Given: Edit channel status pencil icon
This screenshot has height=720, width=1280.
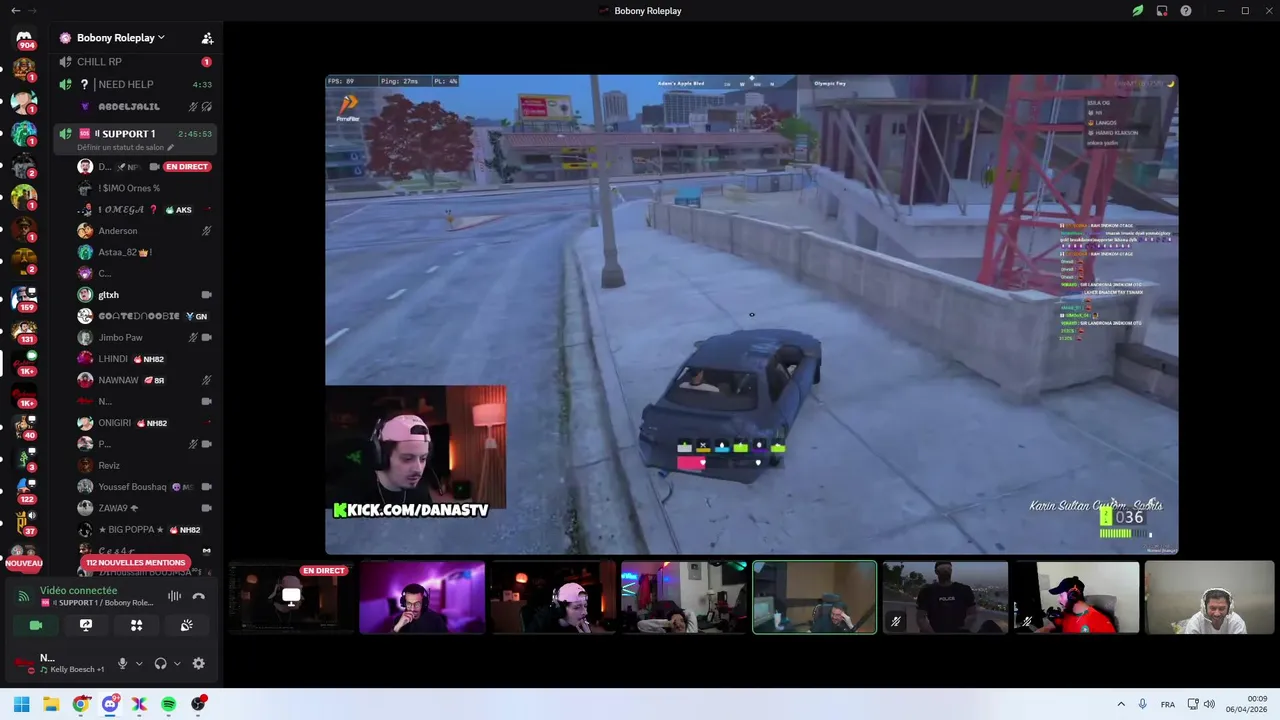Looking at the screenshot, I should tap(170, 147).
